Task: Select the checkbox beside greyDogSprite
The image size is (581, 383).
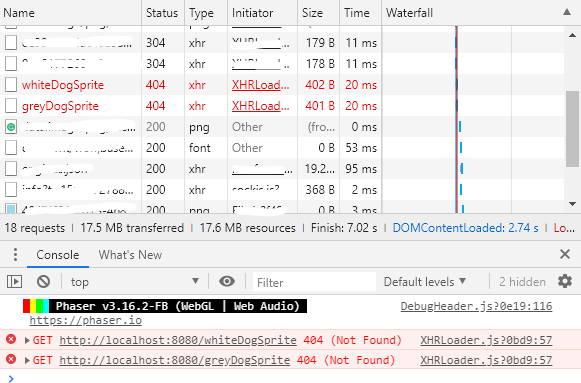Action: point(11,106)
